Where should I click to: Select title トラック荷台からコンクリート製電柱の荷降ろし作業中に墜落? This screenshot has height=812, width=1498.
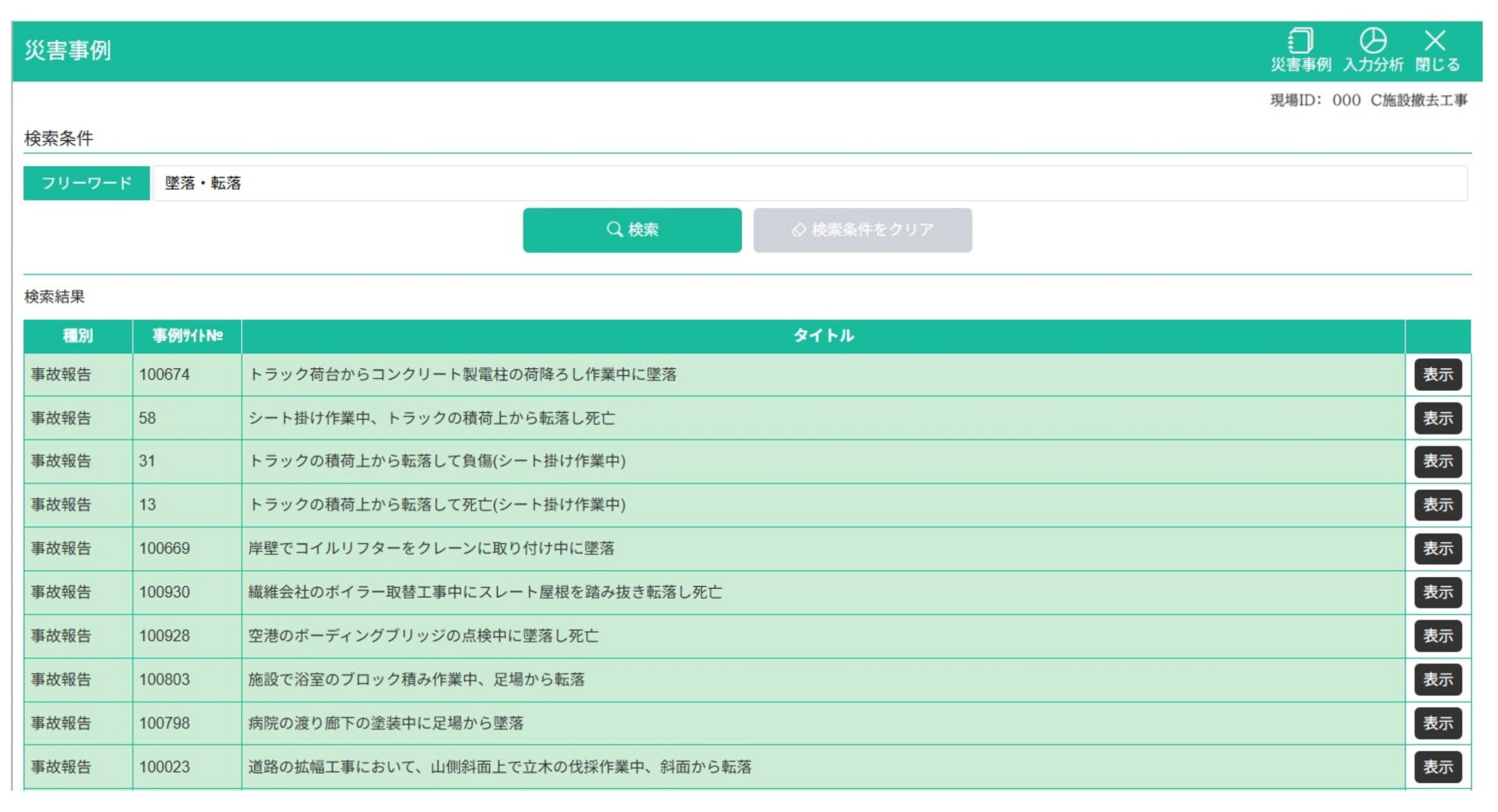[x=463, y=374]
